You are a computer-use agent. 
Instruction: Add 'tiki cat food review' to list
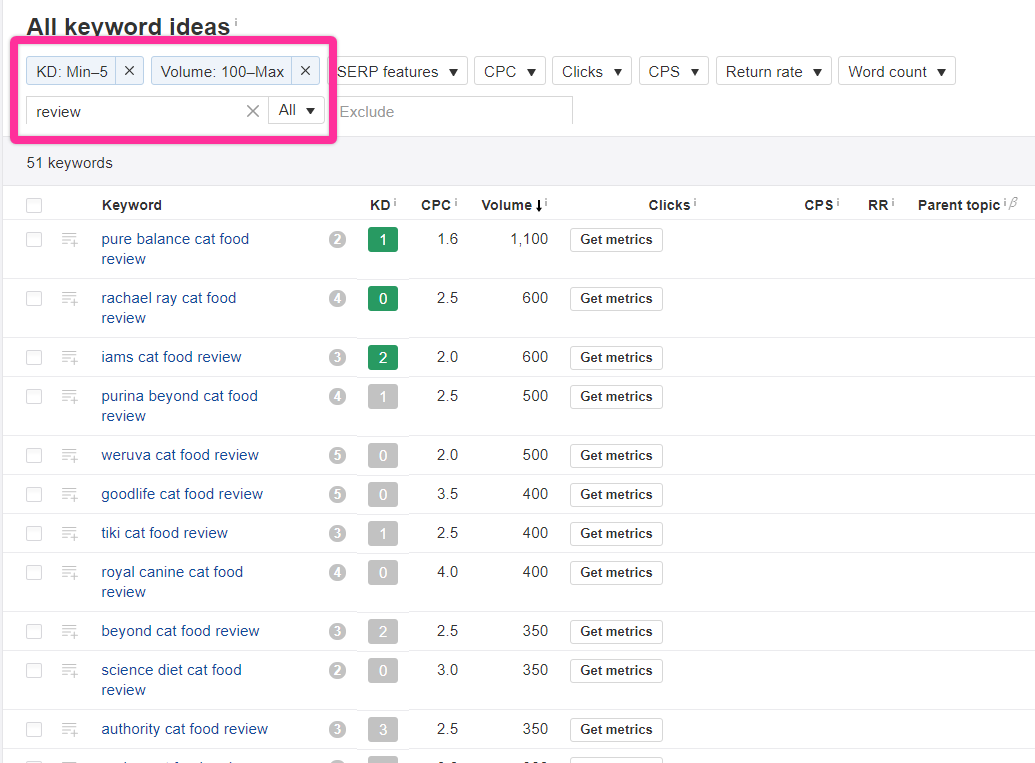coord(69,533)
